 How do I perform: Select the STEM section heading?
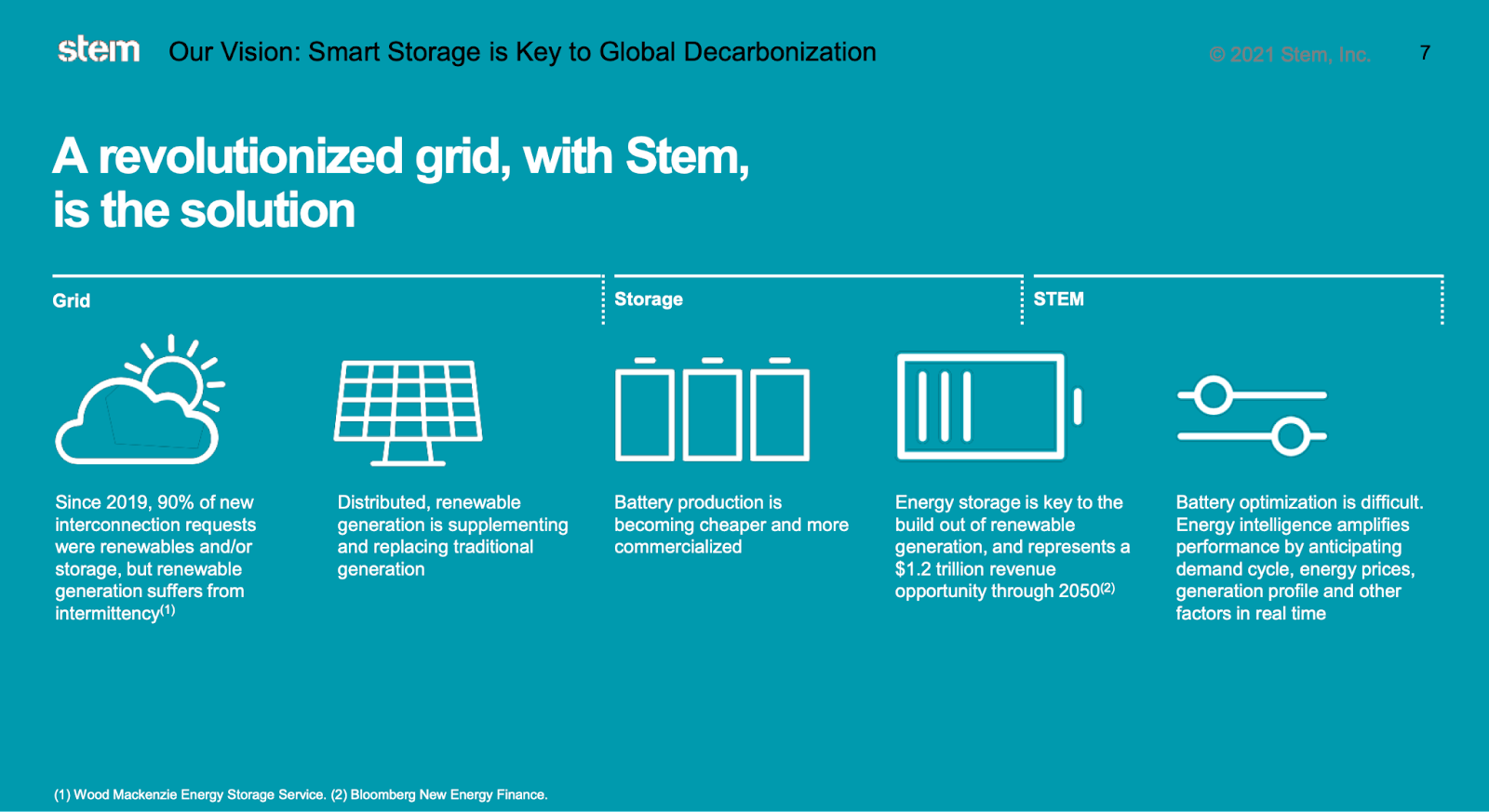1058,300
